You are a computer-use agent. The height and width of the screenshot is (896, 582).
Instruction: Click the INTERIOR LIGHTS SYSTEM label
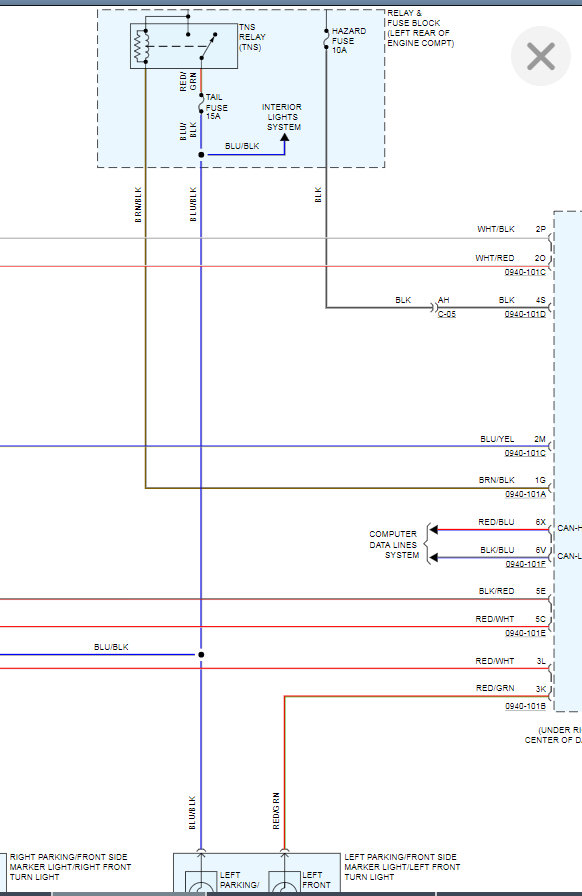(282, 117)
